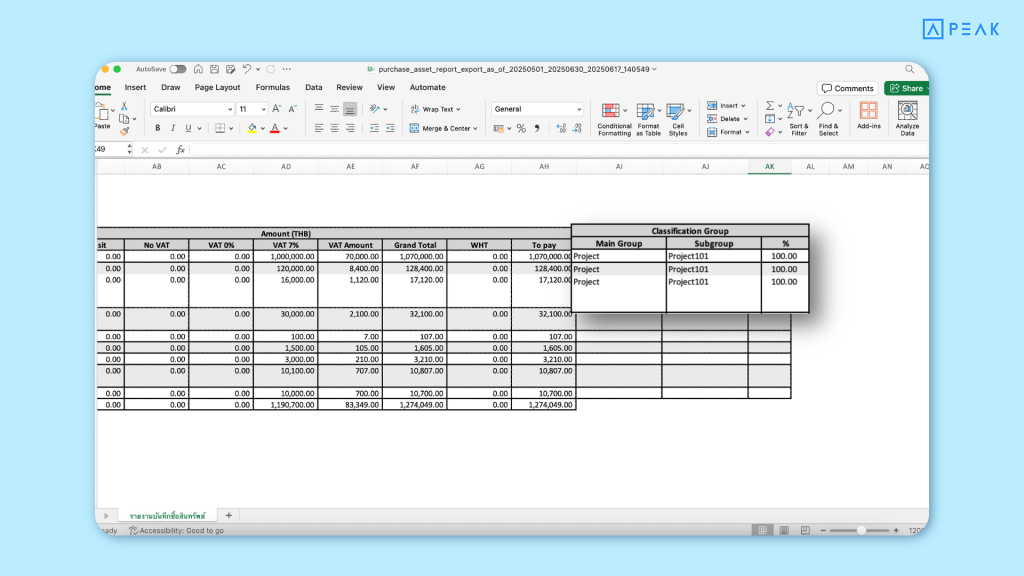This screenshot has width=1024, height=576.
Task: Launch Analyze Data
Action: pos(906,118)
